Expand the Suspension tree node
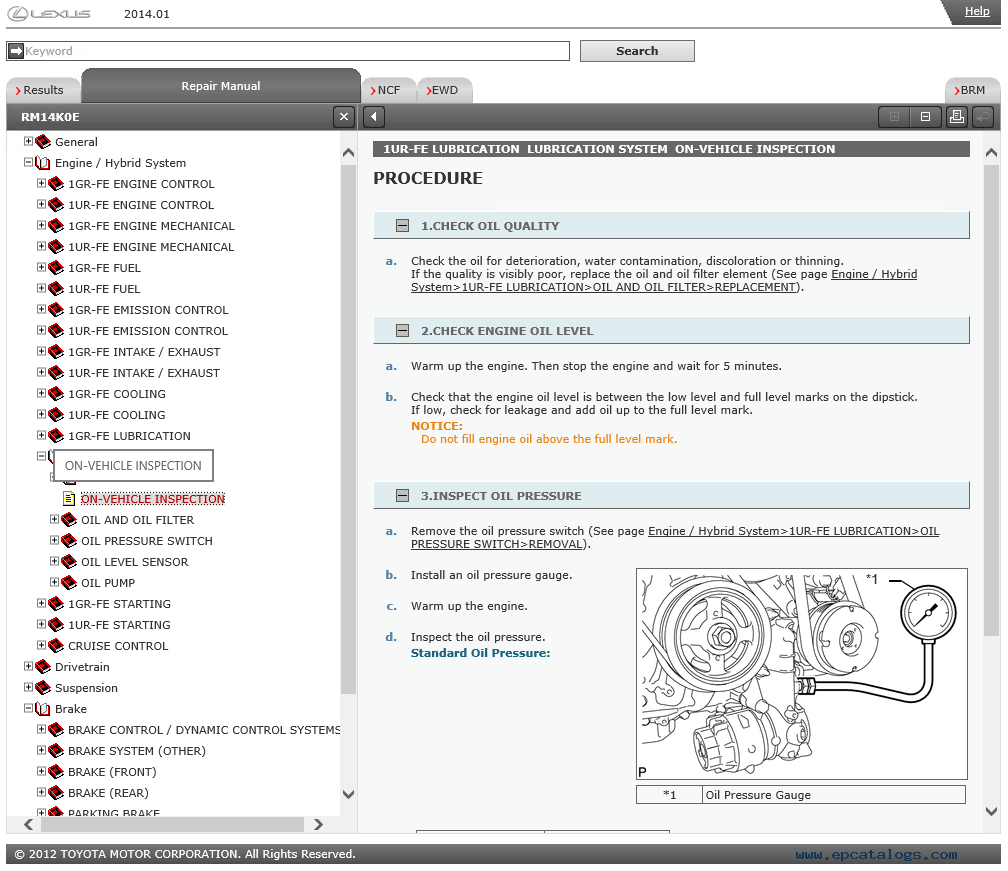Viewport: 1008px width, 871px height. pyautogui.click(x=28, y=687)
